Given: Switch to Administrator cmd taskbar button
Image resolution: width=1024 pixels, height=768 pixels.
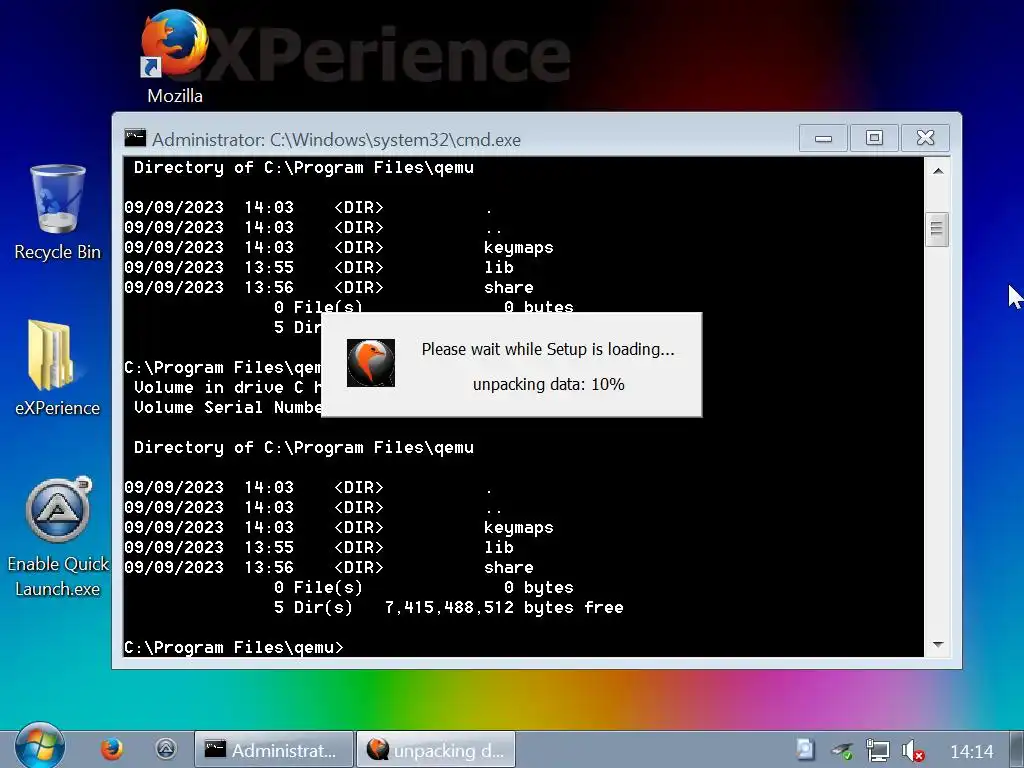Looking at the screenshot, I should [x=274, y=750].
